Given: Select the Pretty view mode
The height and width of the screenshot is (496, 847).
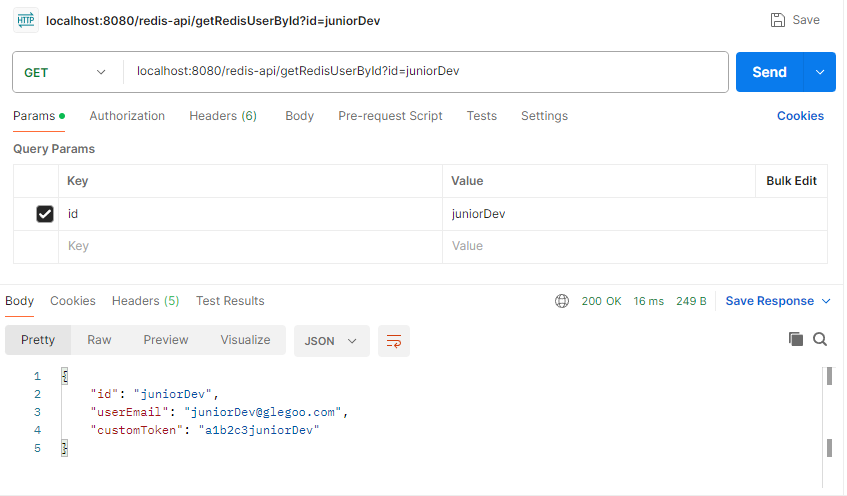Looking at the screenshot, I should (38, 340).
